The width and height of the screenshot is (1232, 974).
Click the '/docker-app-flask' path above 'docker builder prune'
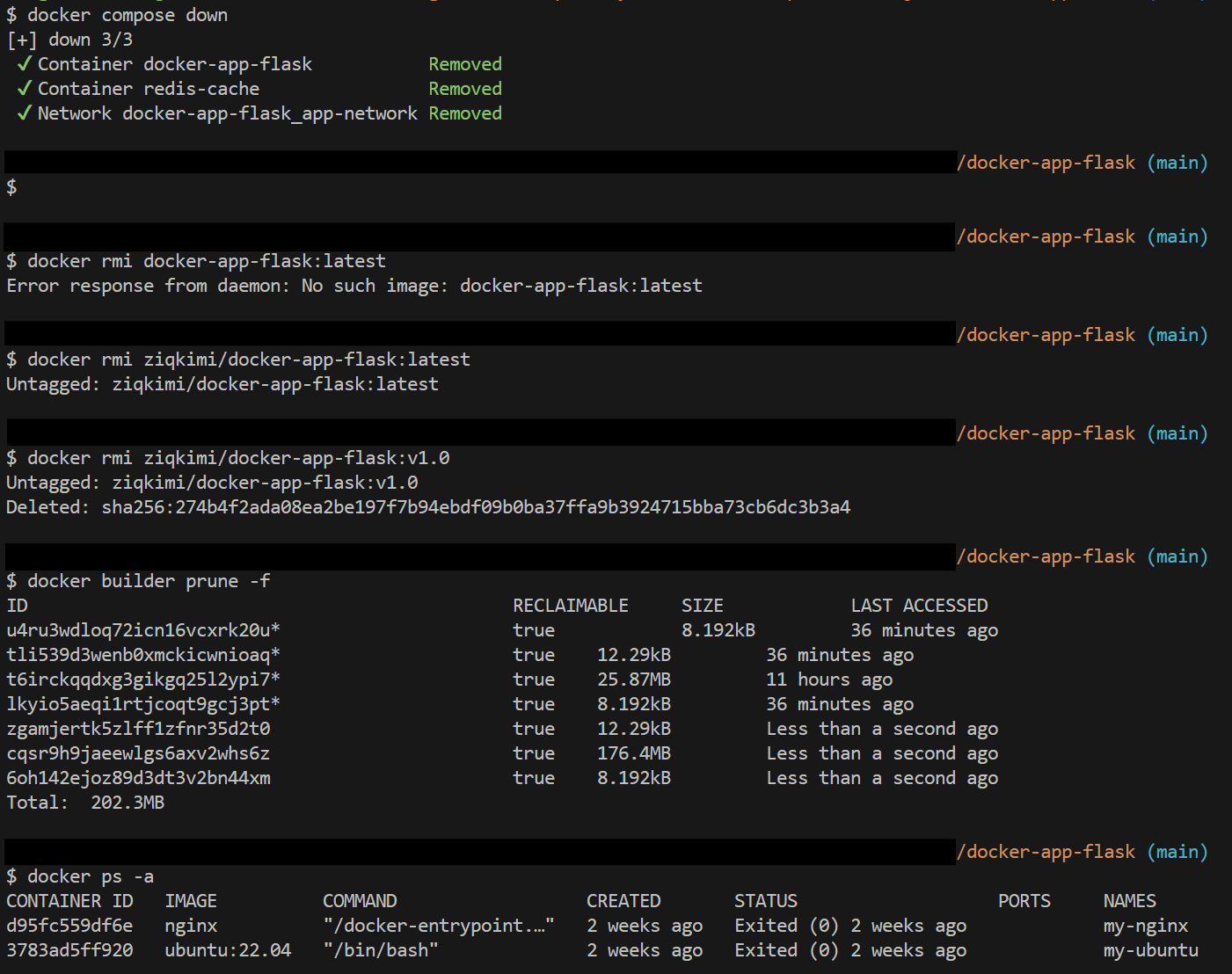point(1046,556)
